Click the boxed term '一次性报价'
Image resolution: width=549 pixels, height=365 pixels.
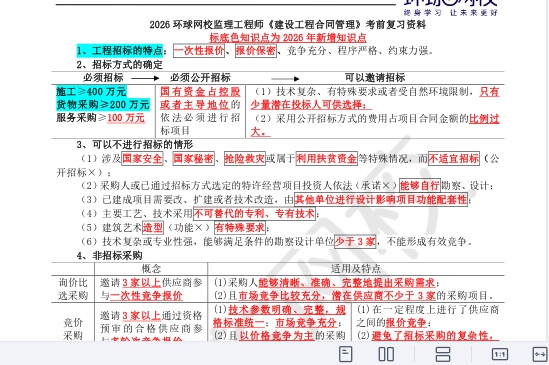199,51
